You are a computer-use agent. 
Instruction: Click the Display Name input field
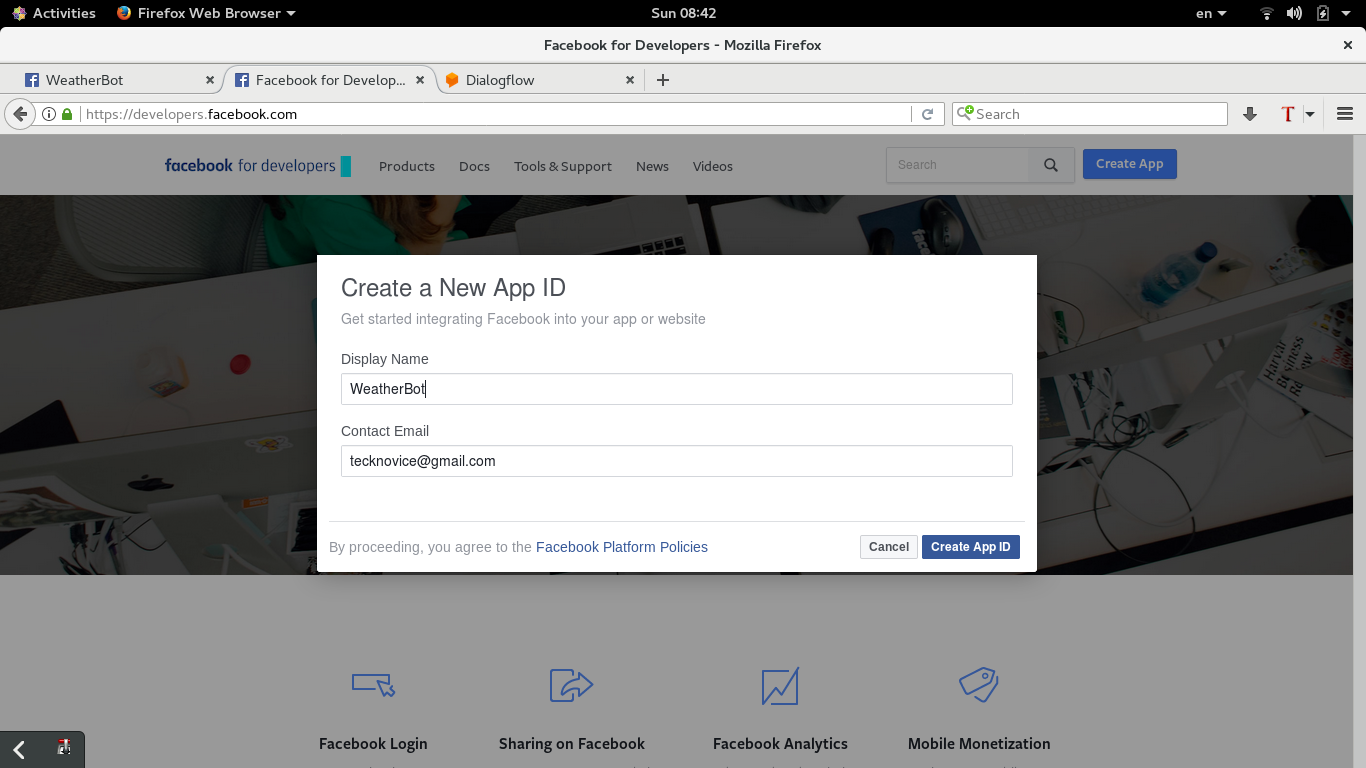[x=677, y=389]
